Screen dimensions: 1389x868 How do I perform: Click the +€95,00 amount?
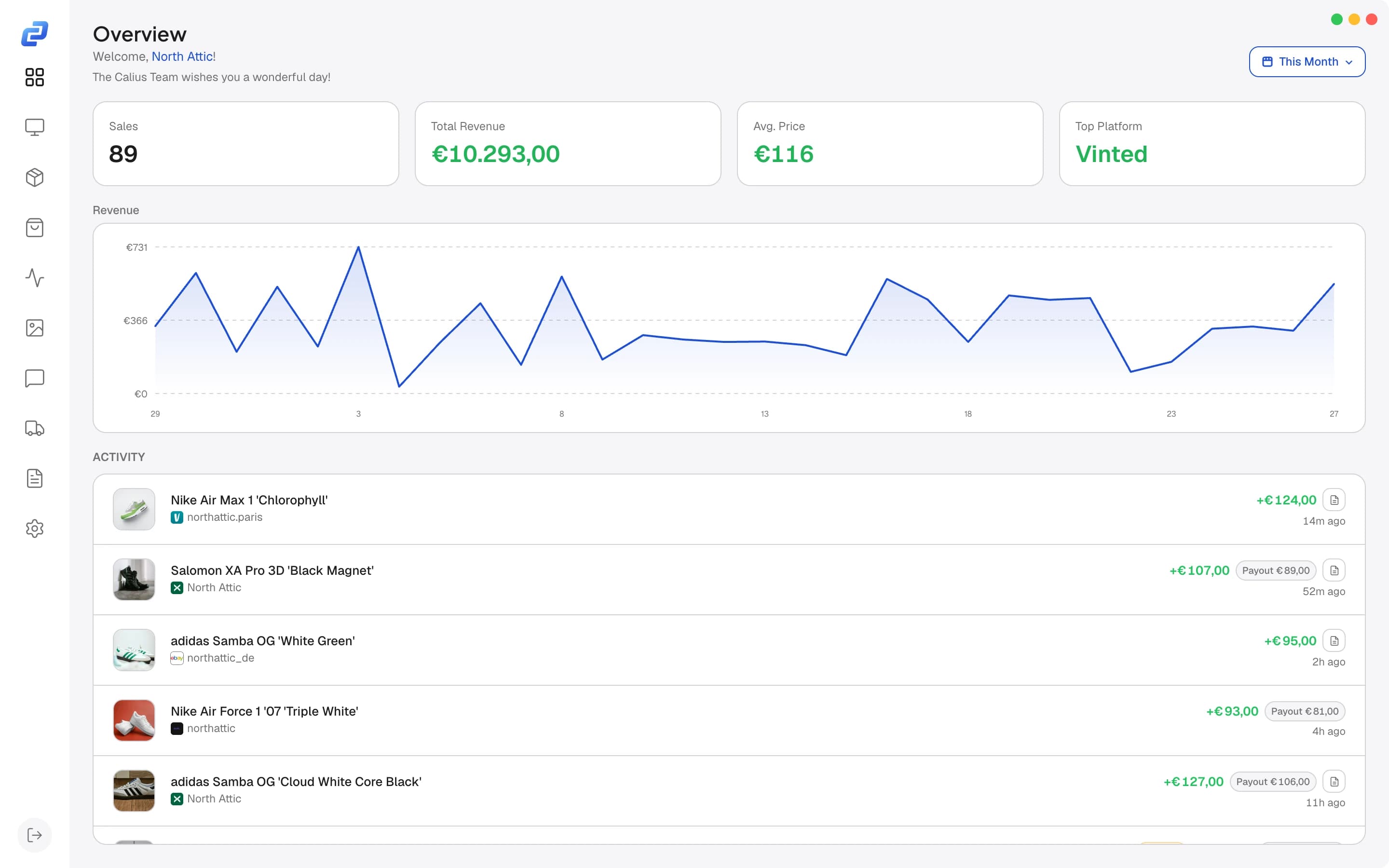(1290, 641)
